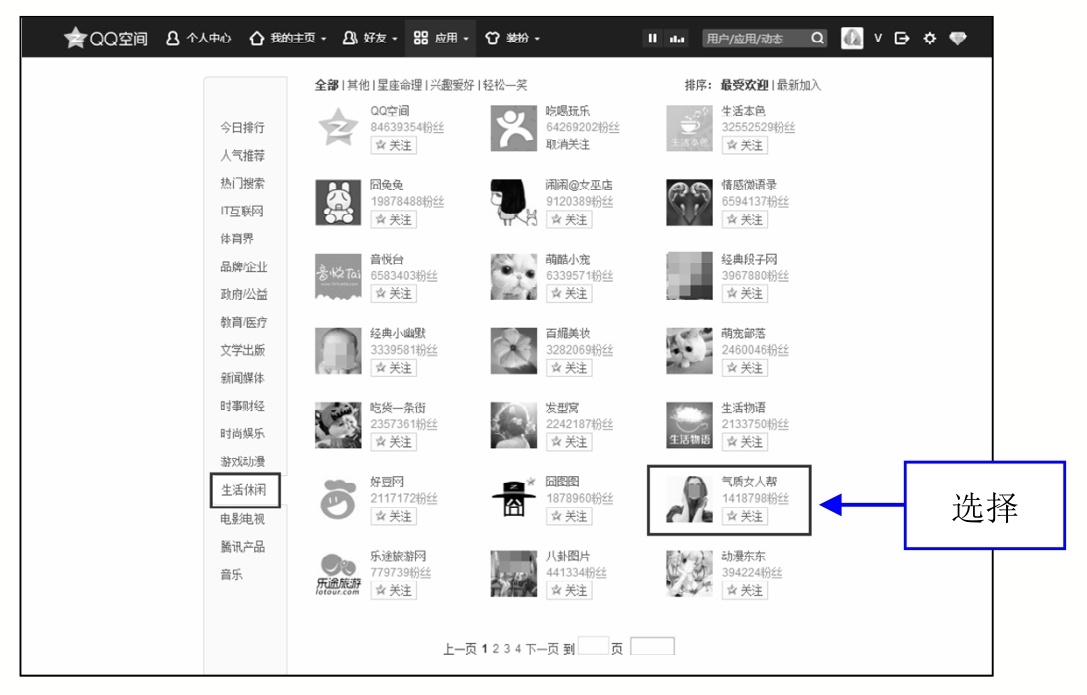
Task: Follow the 八卦图片 account
Action: (569, 590)
